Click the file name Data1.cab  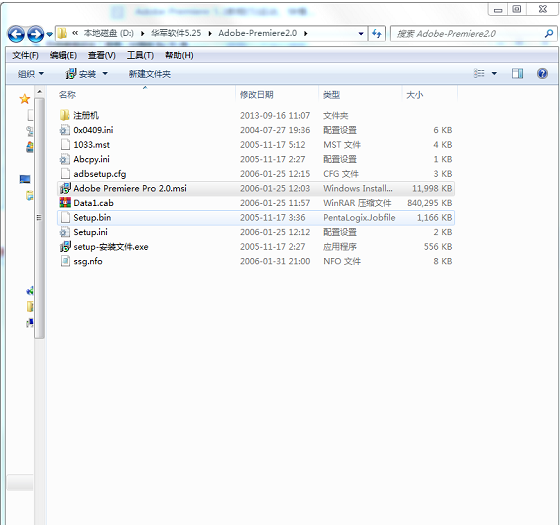[93, 203]
